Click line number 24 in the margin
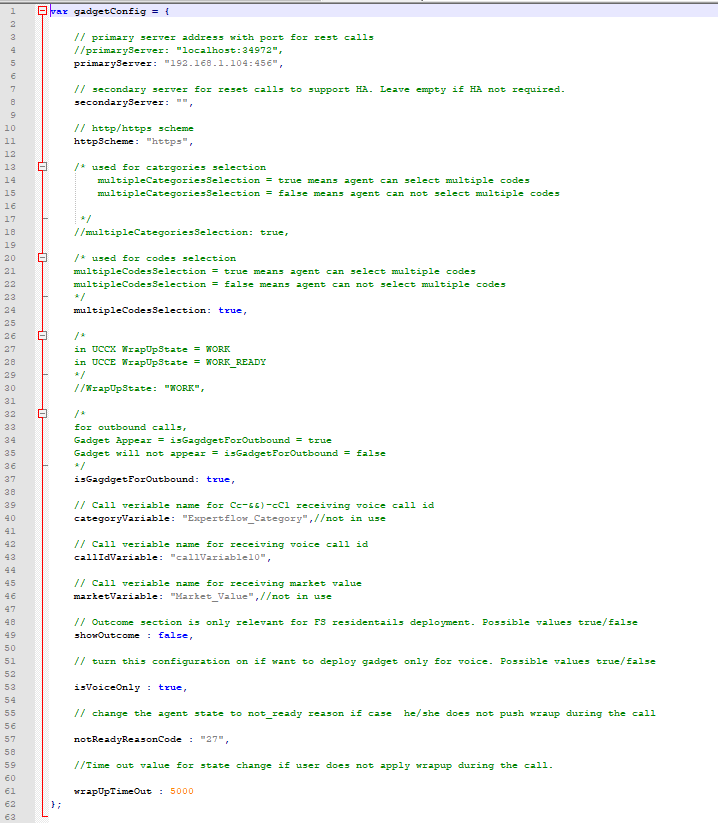718x823 pixels. tap(14, 310)
